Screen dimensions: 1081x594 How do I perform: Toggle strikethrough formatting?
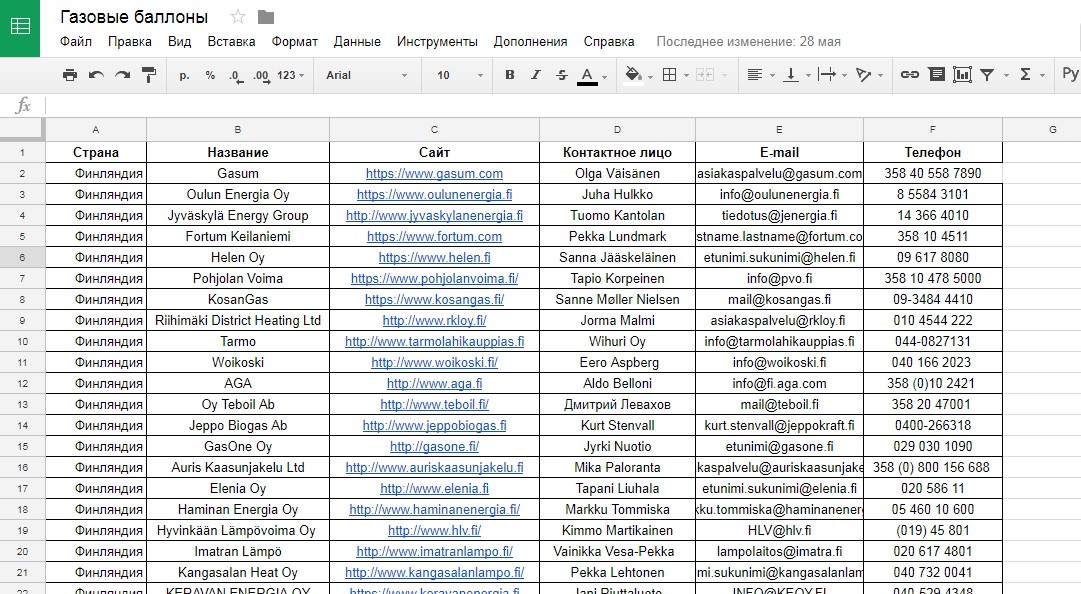tap(562, 75)
